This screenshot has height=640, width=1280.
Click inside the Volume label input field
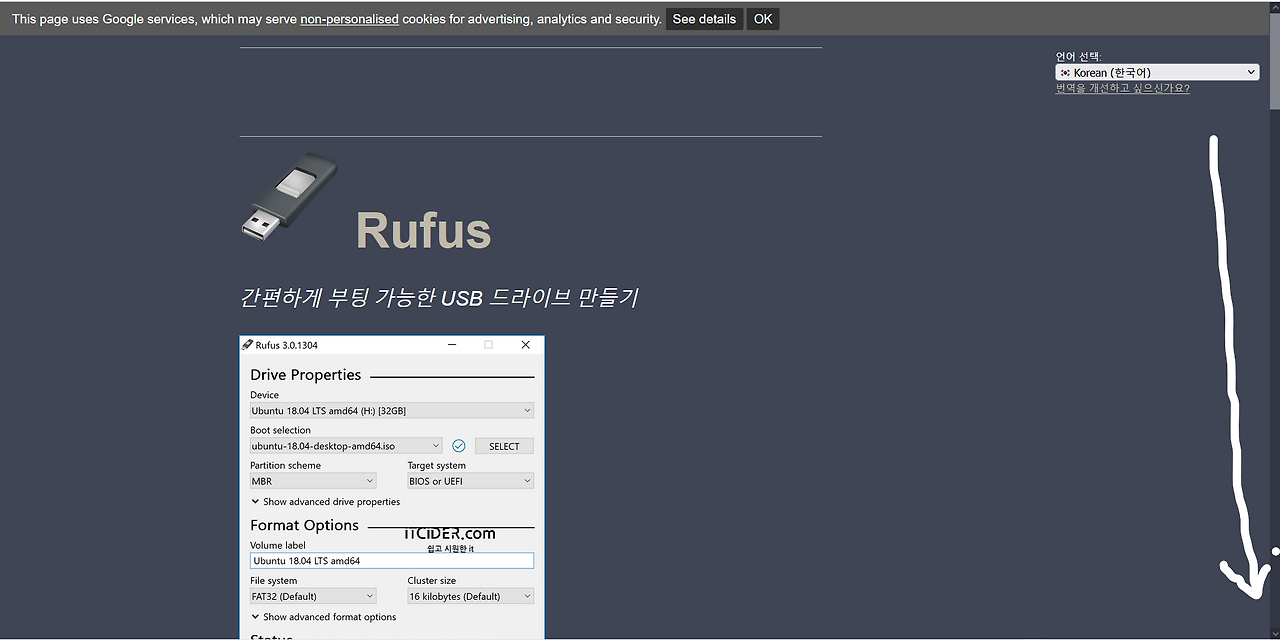390,560
